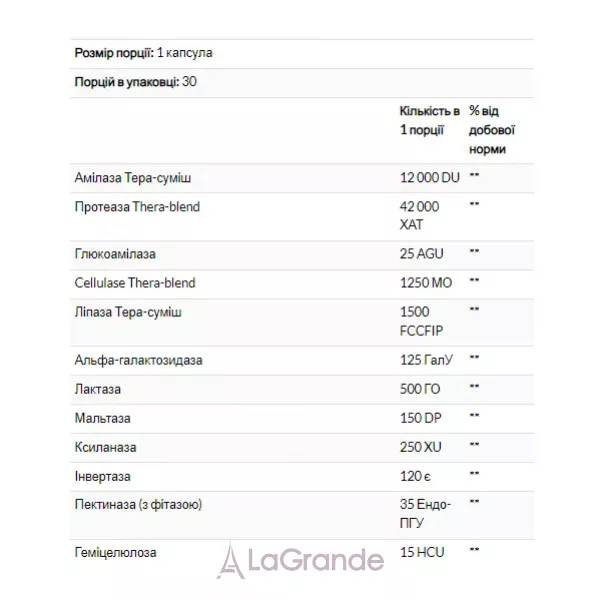Select the 'Ксиланаза' ingredient row
600x600 pixels.
tap(302, 448)
